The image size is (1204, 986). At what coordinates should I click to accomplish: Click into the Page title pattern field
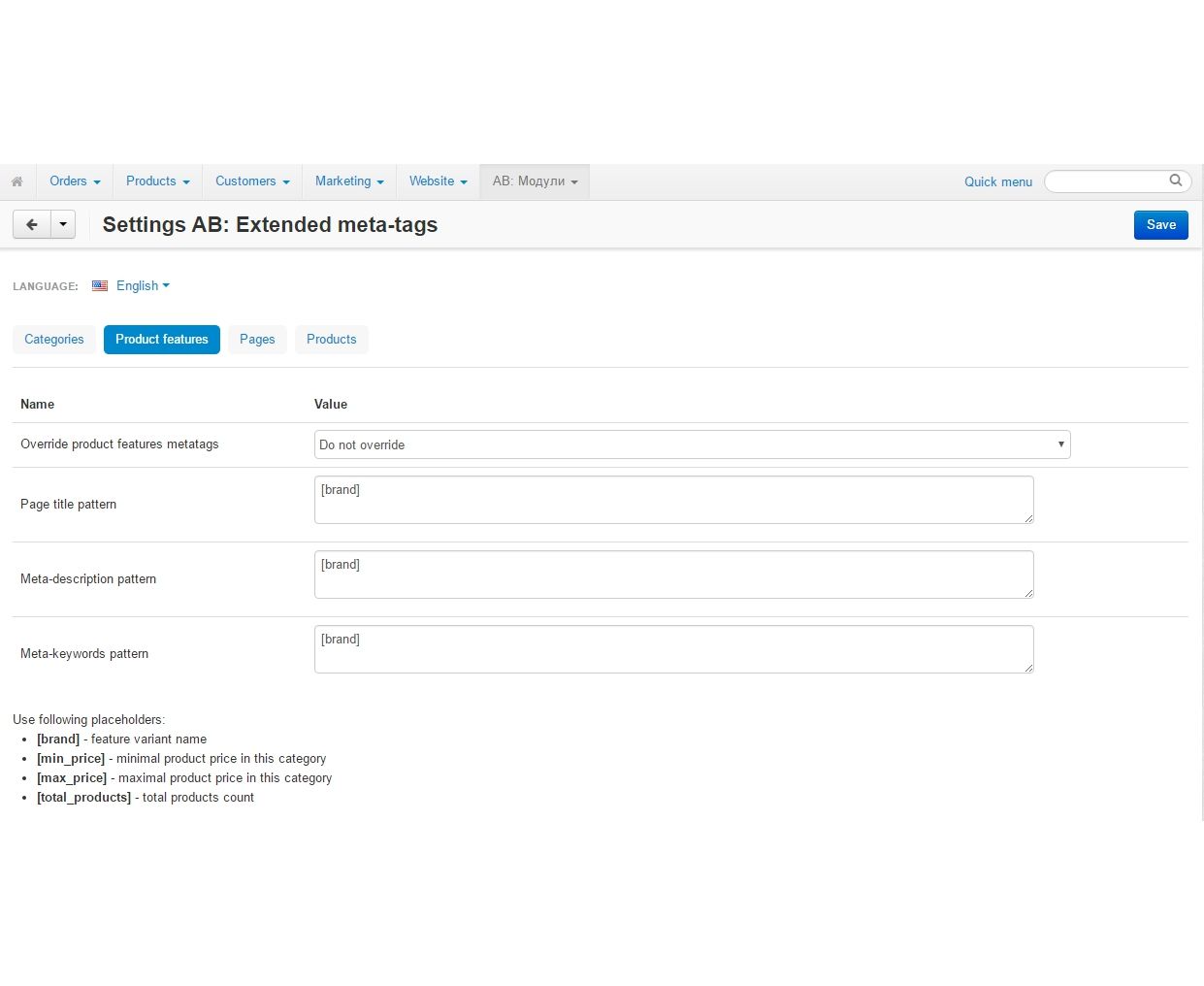tap(673, 500)
